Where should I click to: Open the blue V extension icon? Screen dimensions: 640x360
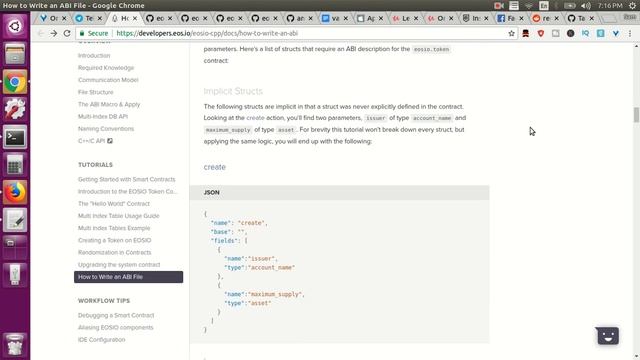pyautogui.click(x=616, y=33)
